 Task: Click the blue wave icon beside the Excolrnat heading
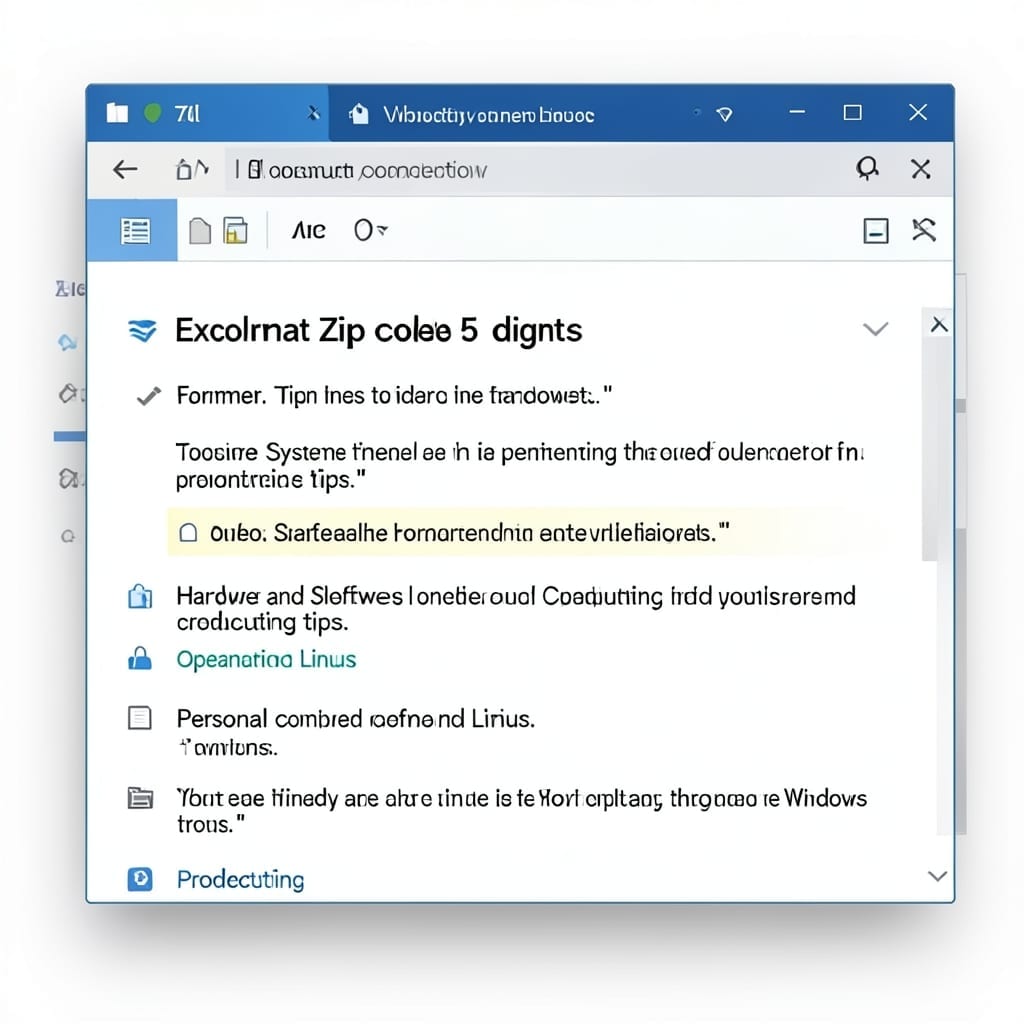click(x=142, y=330)
